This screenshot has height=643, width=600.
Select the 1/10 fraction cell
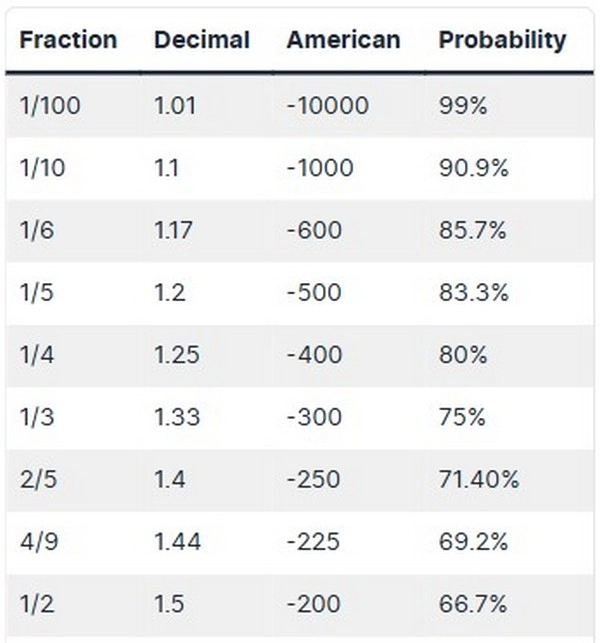click(x=42, y=167)
